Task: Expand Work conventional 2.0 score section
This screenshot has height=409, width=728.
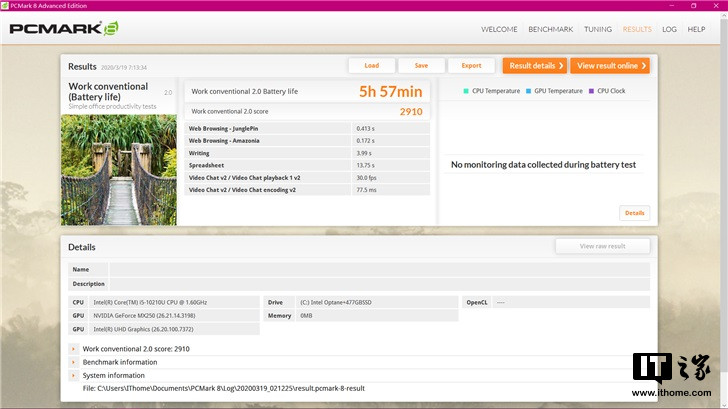Action: pos(73,349)
